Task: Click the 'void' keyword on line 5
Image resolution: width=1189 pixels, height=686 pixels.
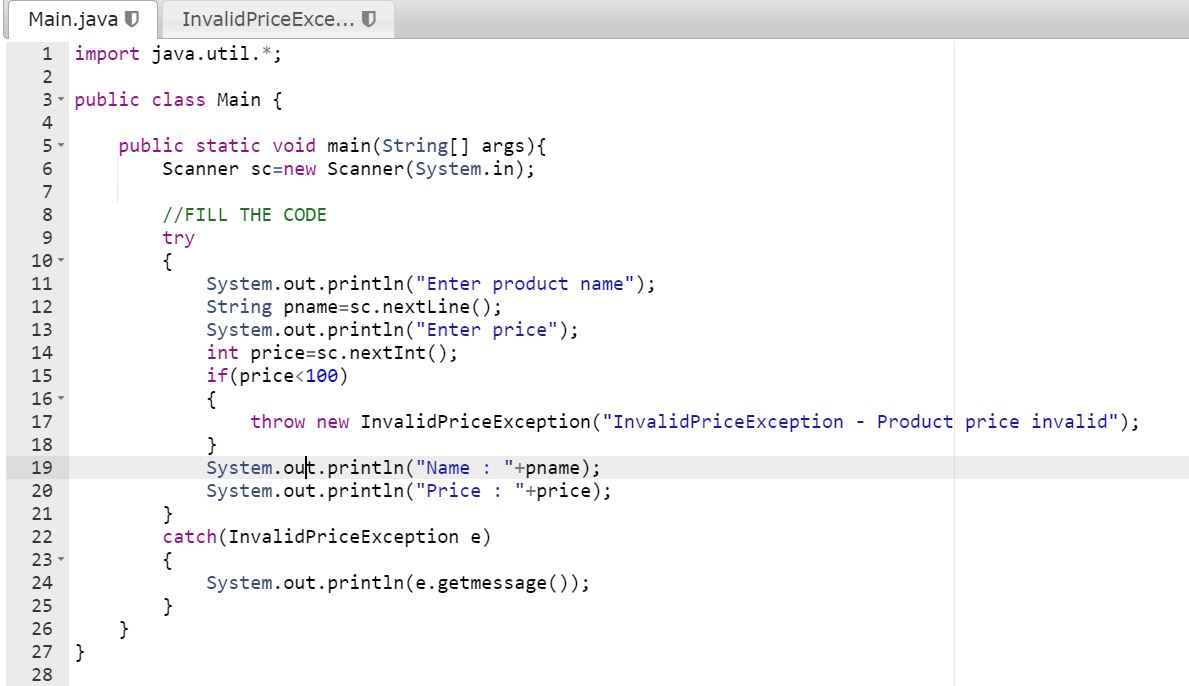Action: click(x=294, y=146)
